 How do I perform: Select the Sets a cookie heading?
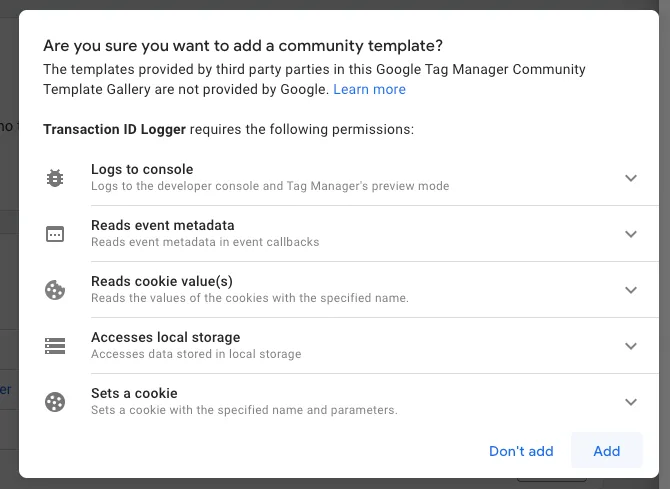click(x=134, y=393)
